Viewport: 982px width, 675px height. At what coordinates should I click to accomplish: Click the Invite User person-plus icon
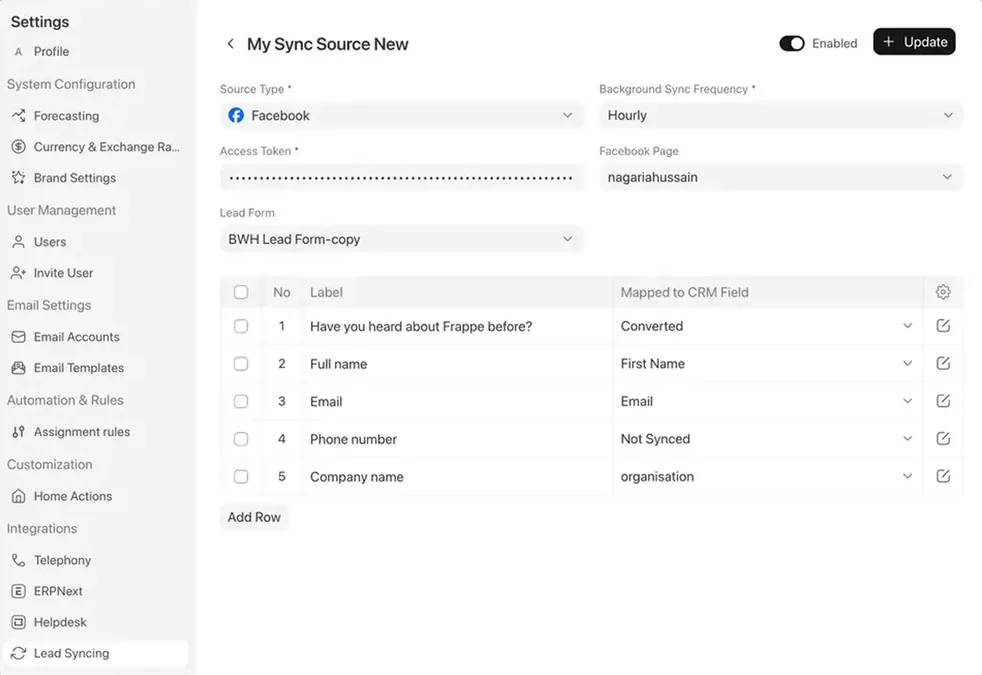18,273
